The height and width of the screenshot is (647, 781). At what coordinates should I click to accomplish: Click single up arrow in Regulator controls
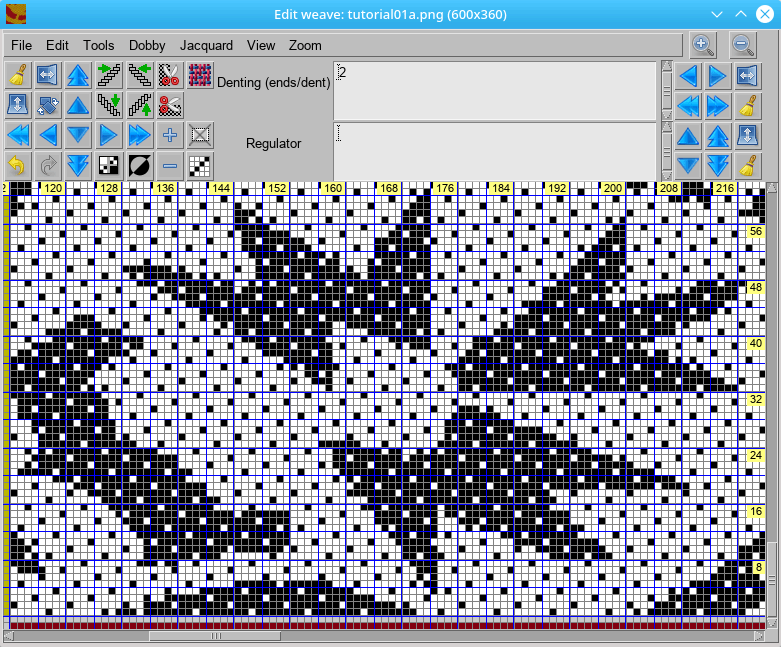(x=688, y=136)
